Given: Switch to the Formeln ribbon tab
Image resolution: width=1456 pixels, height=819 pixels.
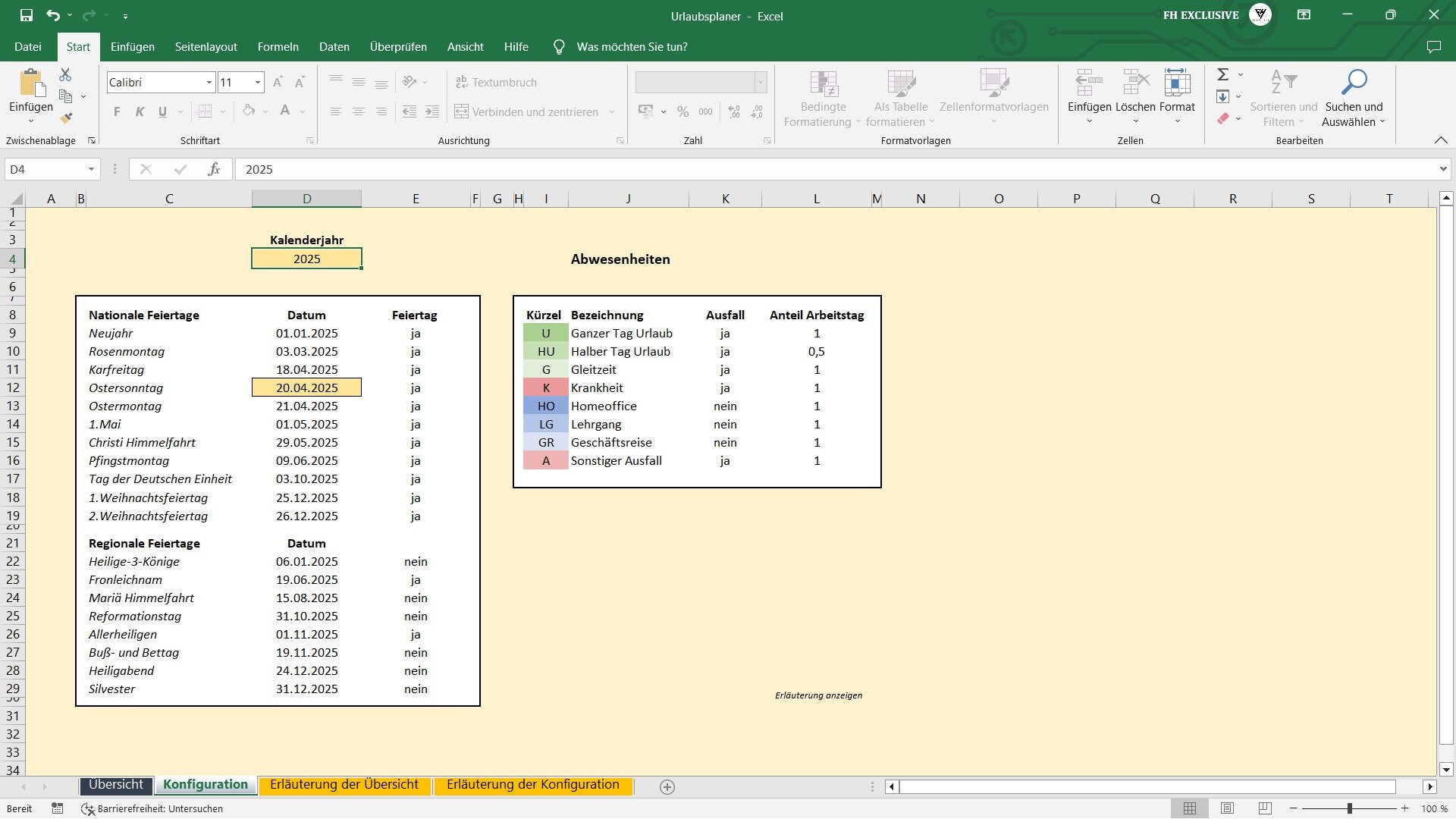Looking at the screenshot, I should 278,46.
